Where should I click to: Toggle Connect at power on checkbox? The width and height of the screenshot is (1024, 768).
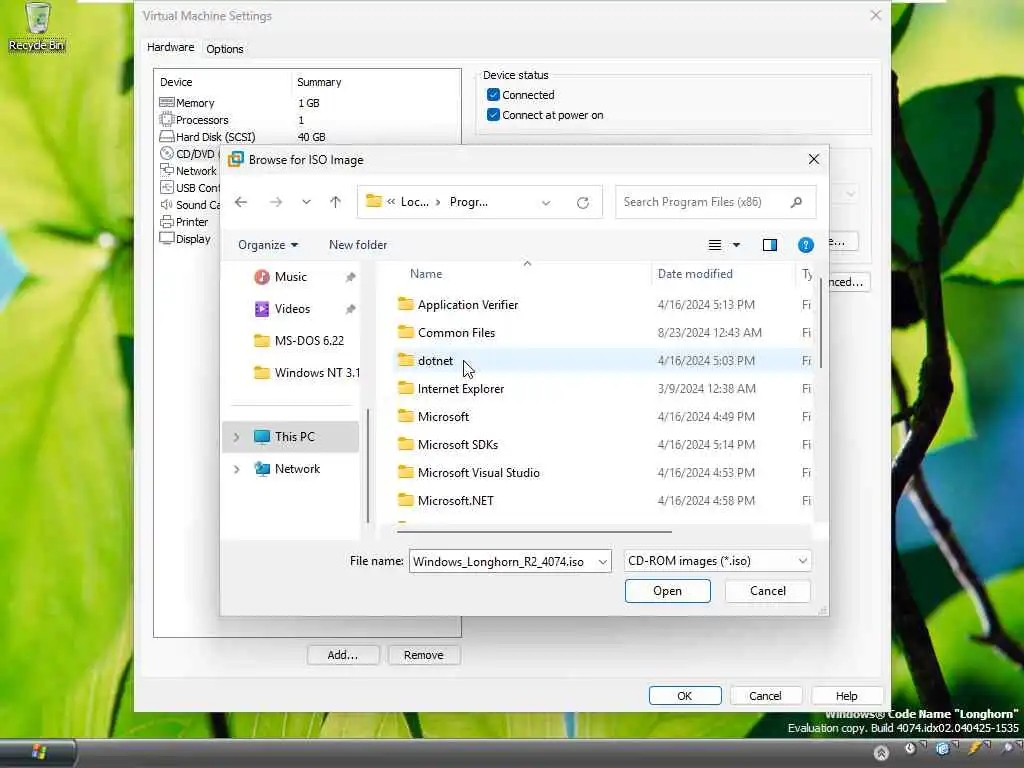493,116
